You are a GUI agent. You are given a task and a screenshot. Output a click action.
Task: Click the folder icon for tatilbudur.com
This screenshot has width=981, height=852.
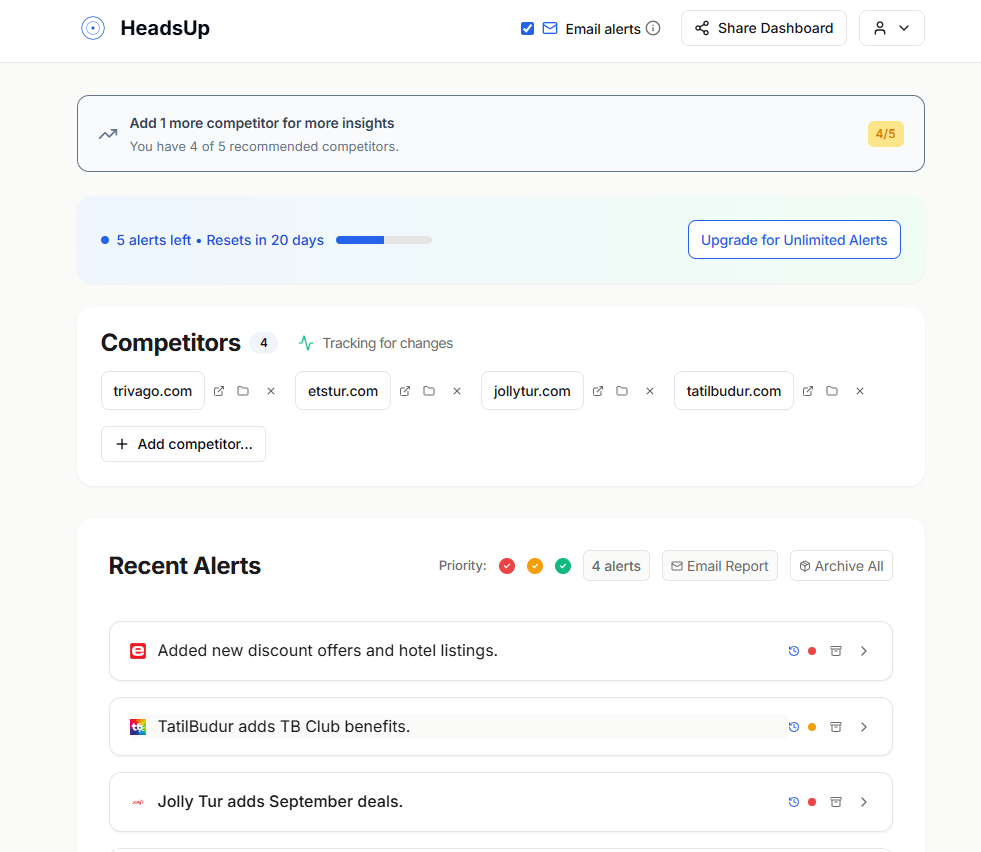[x=831, y=391]
